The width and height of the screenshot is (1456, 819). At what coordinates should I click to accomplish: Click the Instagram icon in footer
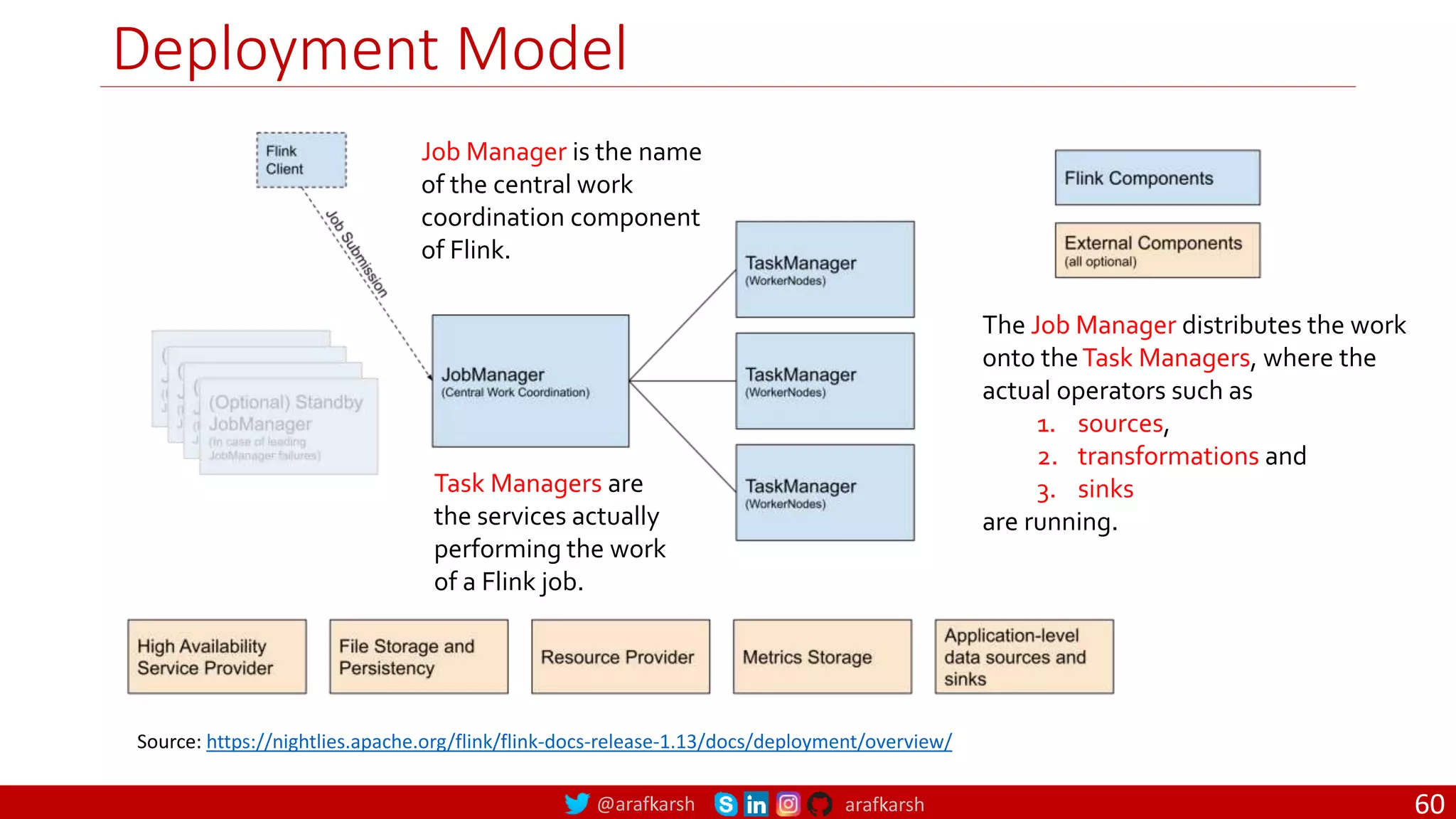coord(788,804)
